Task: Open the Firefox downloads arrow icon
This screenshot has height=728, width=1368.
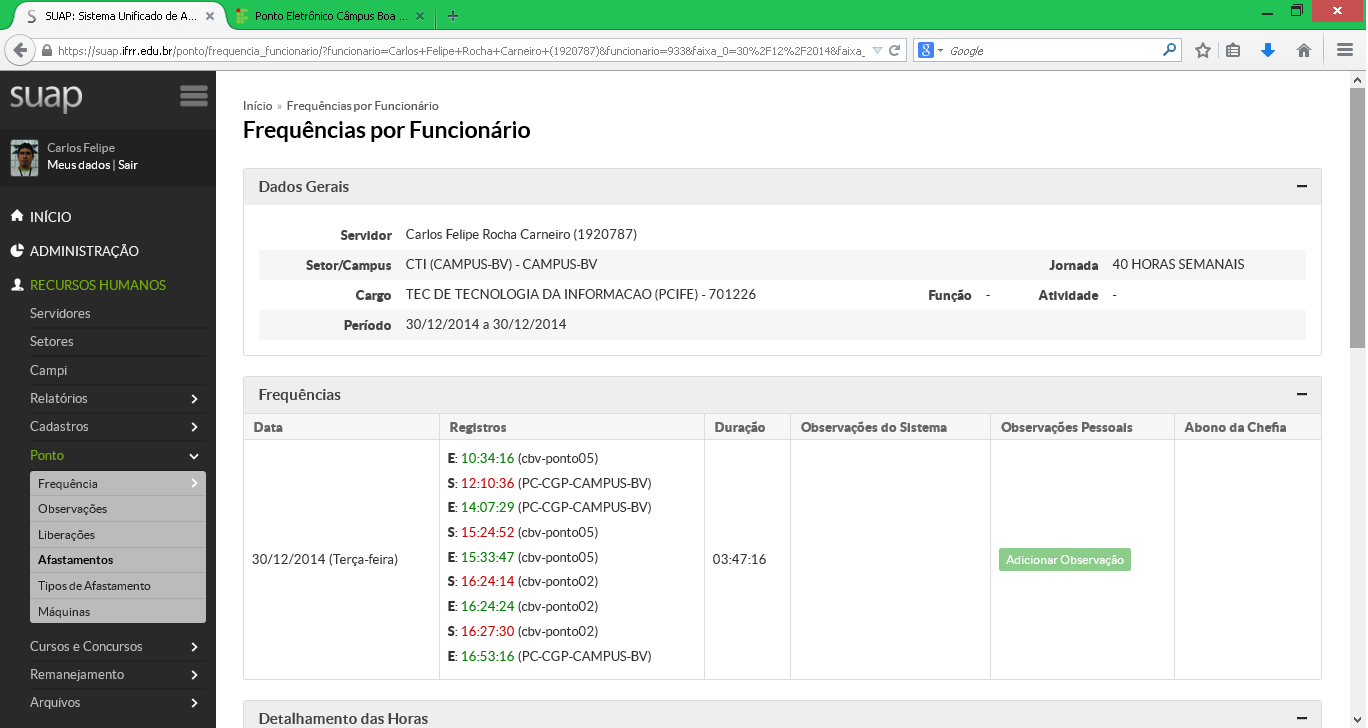Action: click(1268, 50)
